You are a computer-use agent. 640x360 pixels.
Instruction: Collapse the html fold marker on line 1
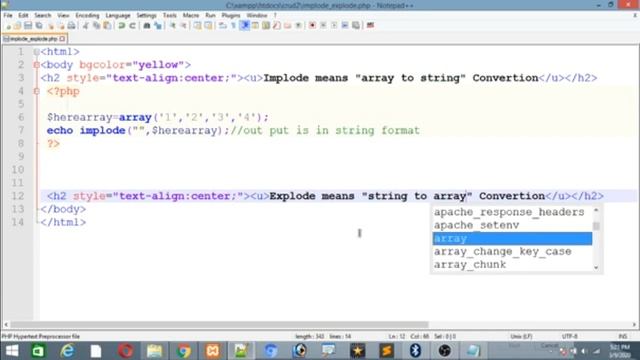[37, 52]
